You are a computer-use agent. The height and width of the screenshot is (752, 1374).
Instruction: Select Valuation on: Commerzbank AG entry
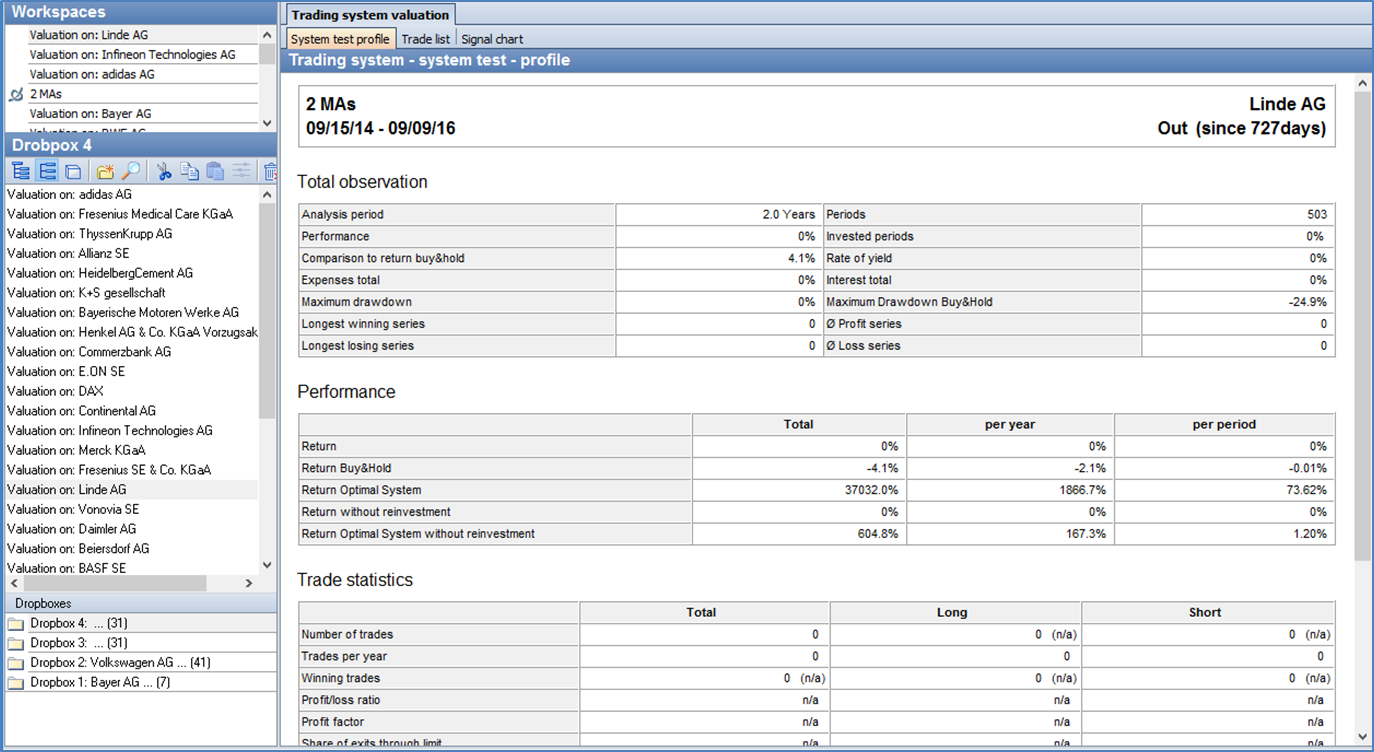tap(89, 352)
